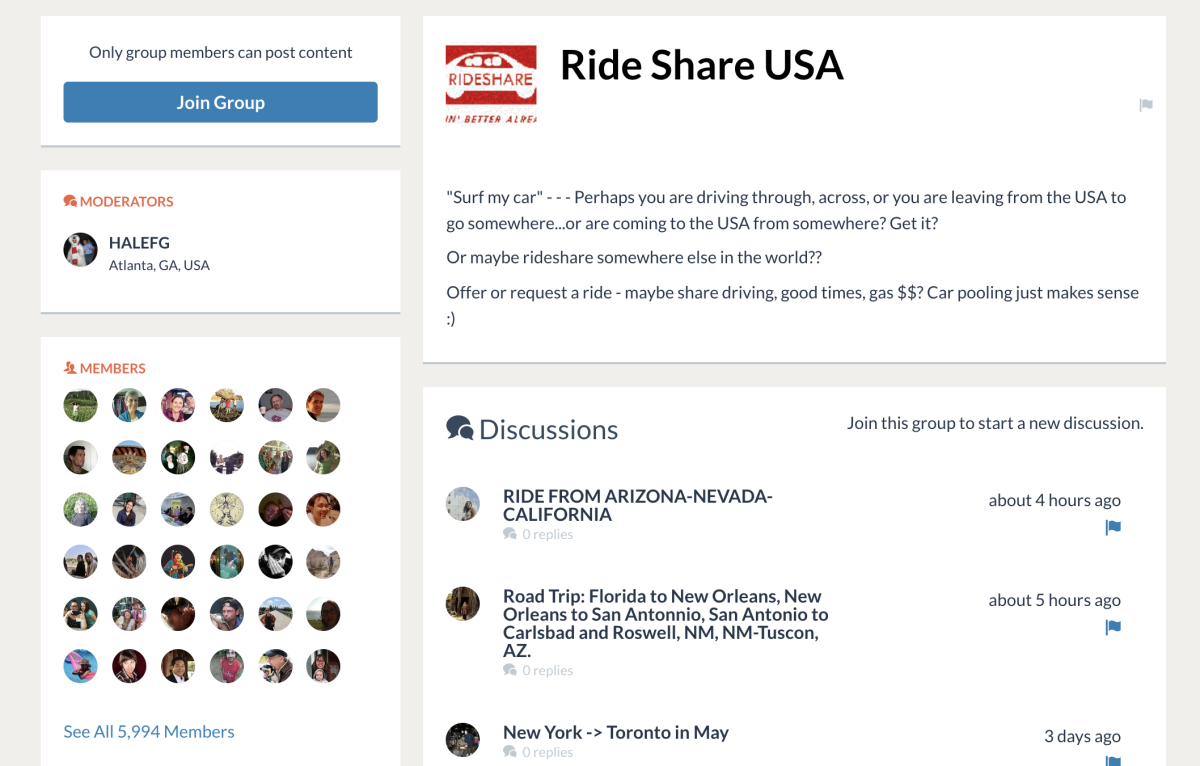Click the Join this group to start a discussion text
1200x766 pixels.
(995, 423)
